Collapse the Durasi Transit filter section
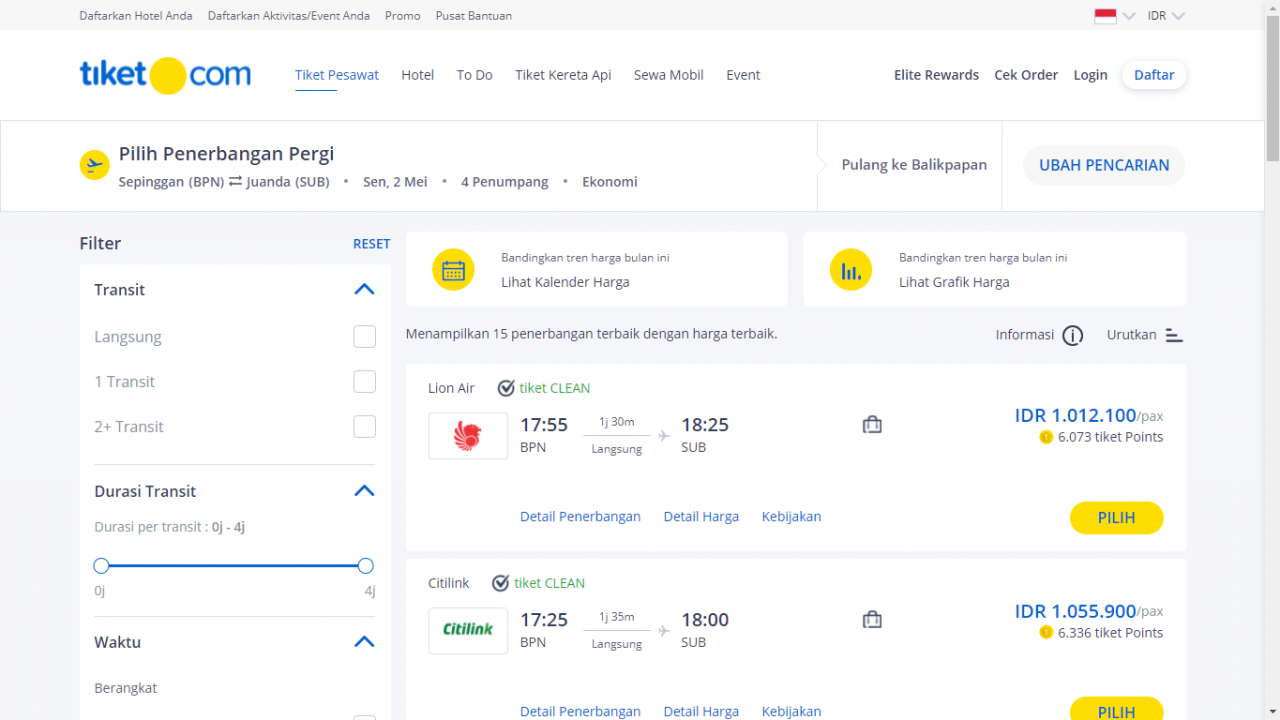Image resolution: width=1280 pixels, height=720 pixels. click(x=364, y=491)
